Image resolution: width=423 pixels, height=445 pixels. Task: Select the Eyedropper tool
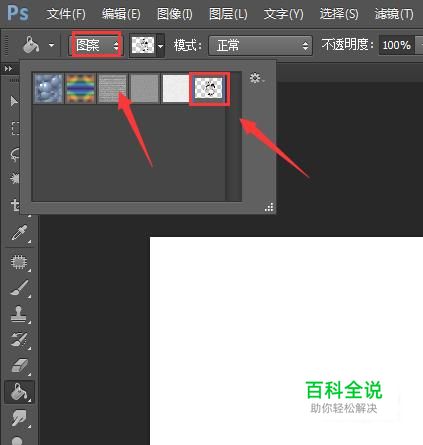coord(19,232)
